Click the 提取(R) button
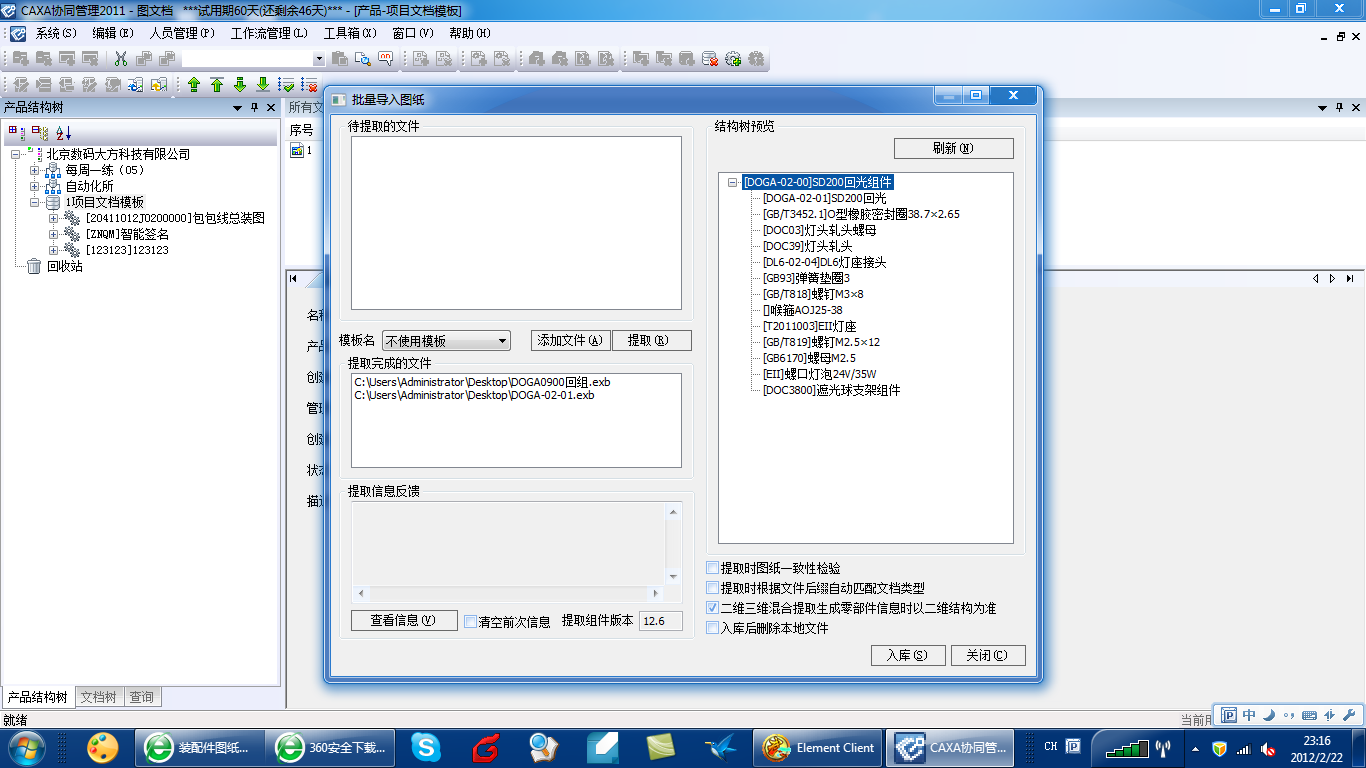 point(652,340)
